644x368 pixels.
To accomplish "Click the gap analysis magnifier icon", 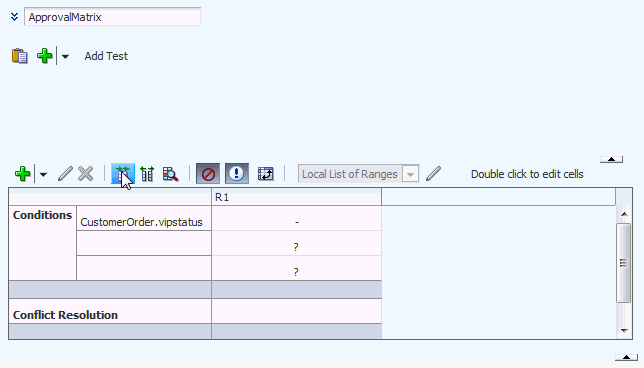I will pos(170,174).
